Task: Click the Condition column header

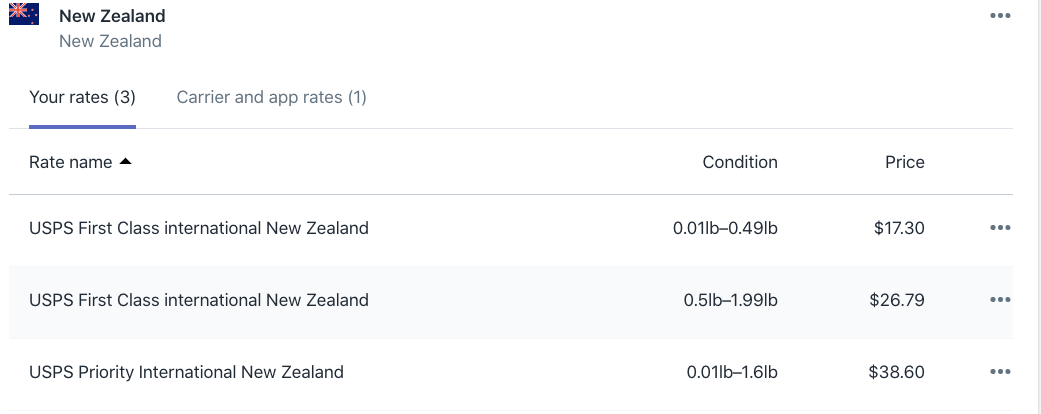Action: [740, 162]
